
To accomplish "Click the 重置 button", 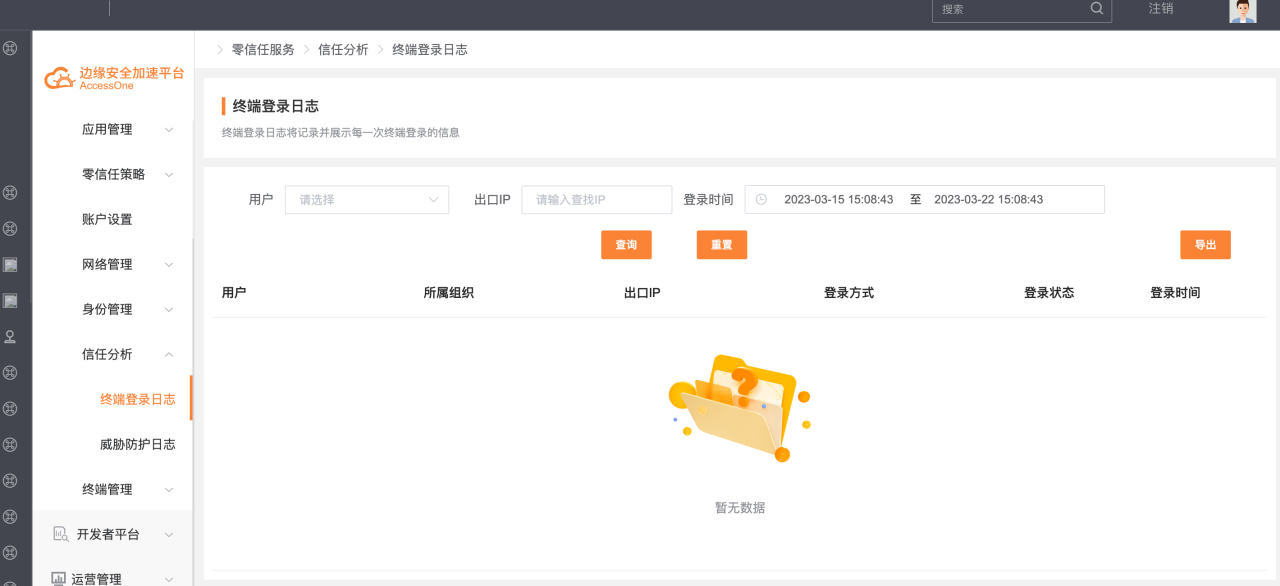I will click(722, 245).
